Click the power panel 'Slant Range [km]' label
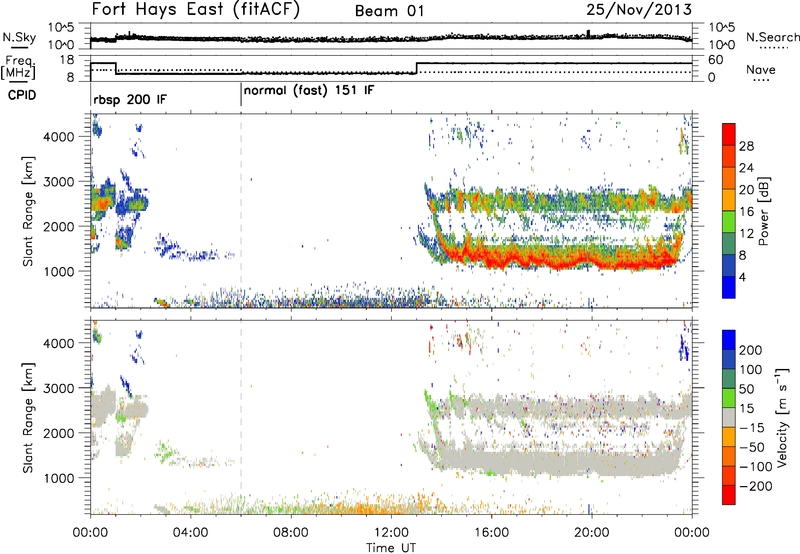 [28, 211]
